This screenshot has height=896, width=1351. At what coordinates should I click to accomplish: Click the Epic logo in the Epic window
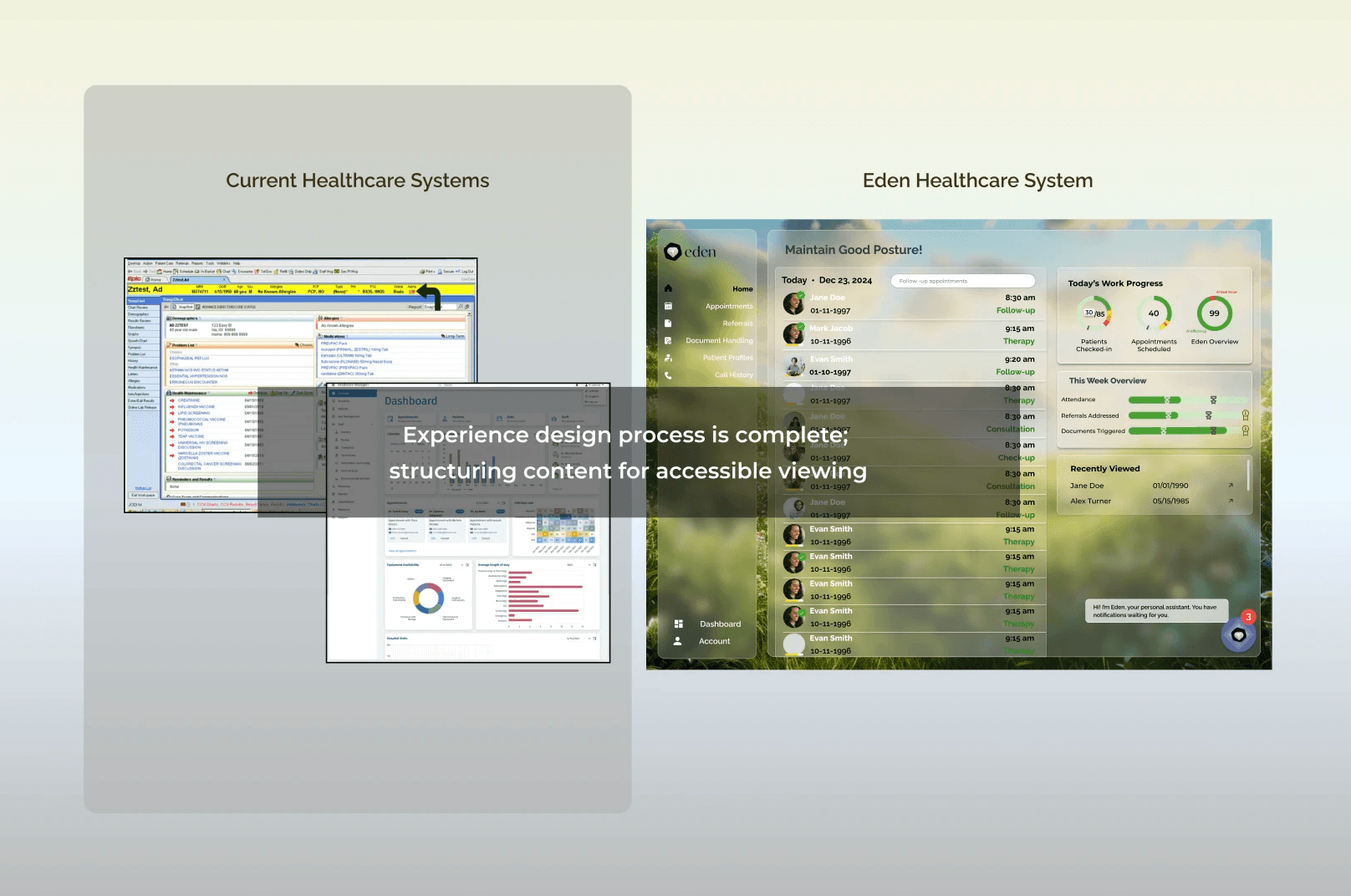134,279
